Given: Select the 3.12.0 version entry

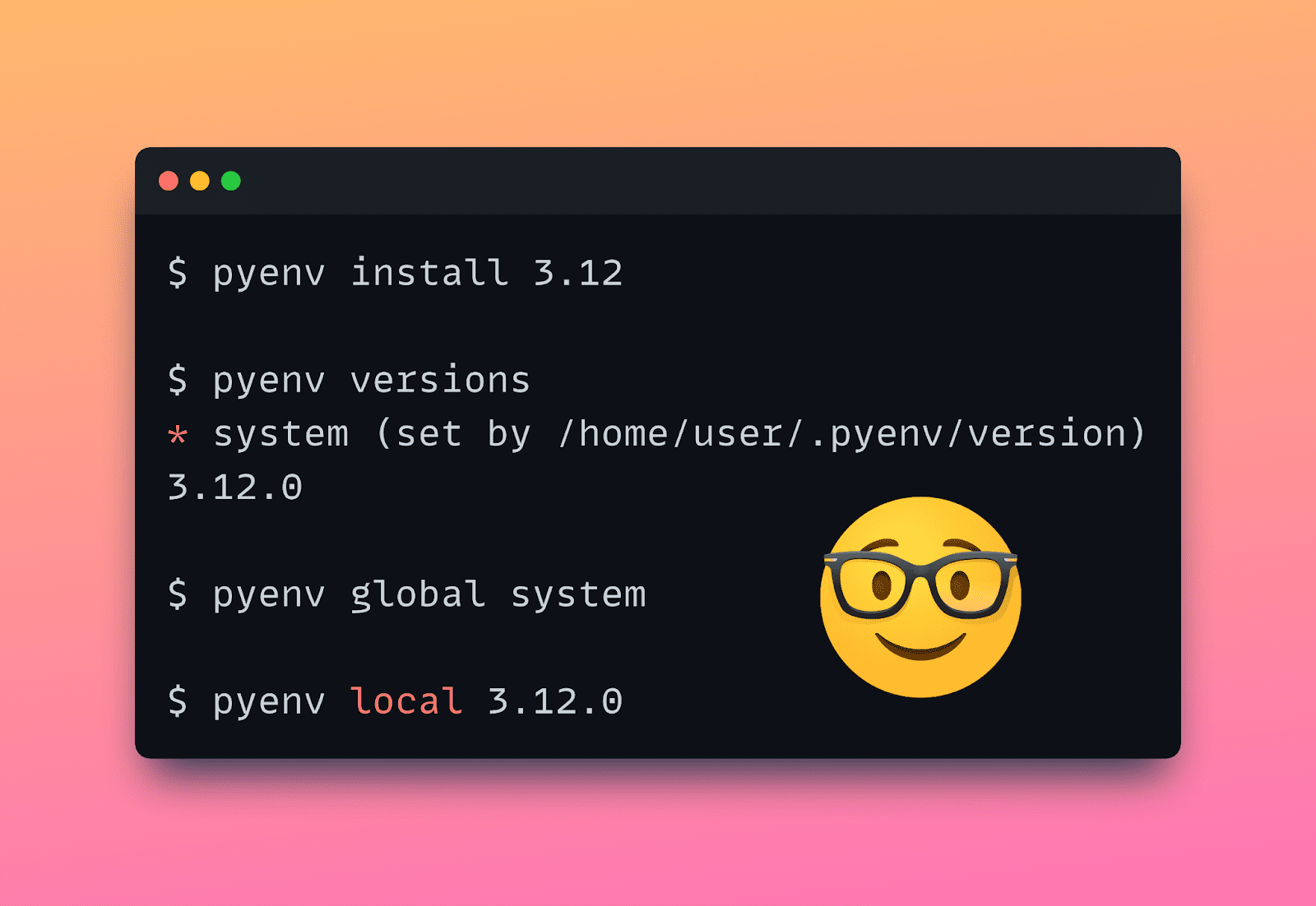Looking at the screenshot, I should (x=234, y=487).
